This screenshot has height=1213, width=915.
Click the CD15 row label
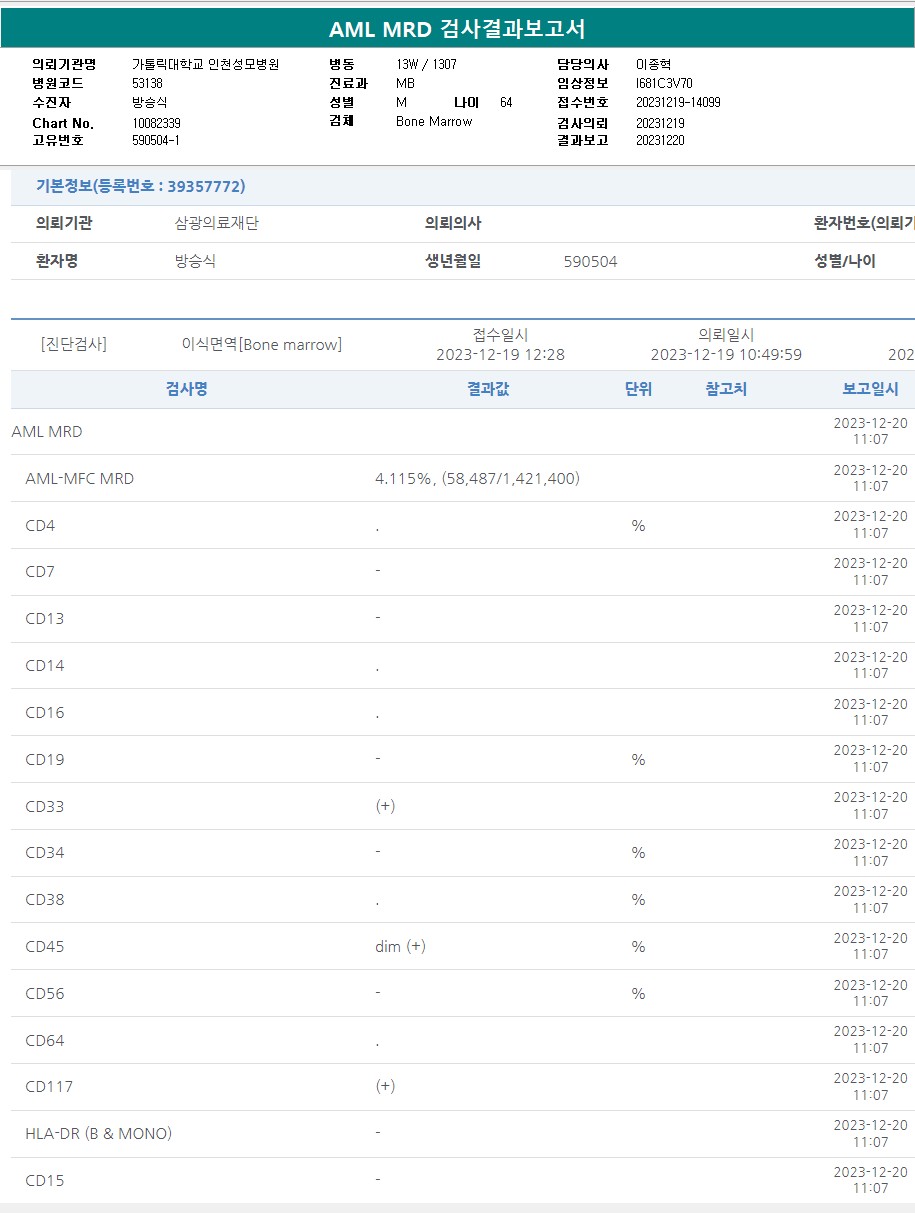point(44,1181)
